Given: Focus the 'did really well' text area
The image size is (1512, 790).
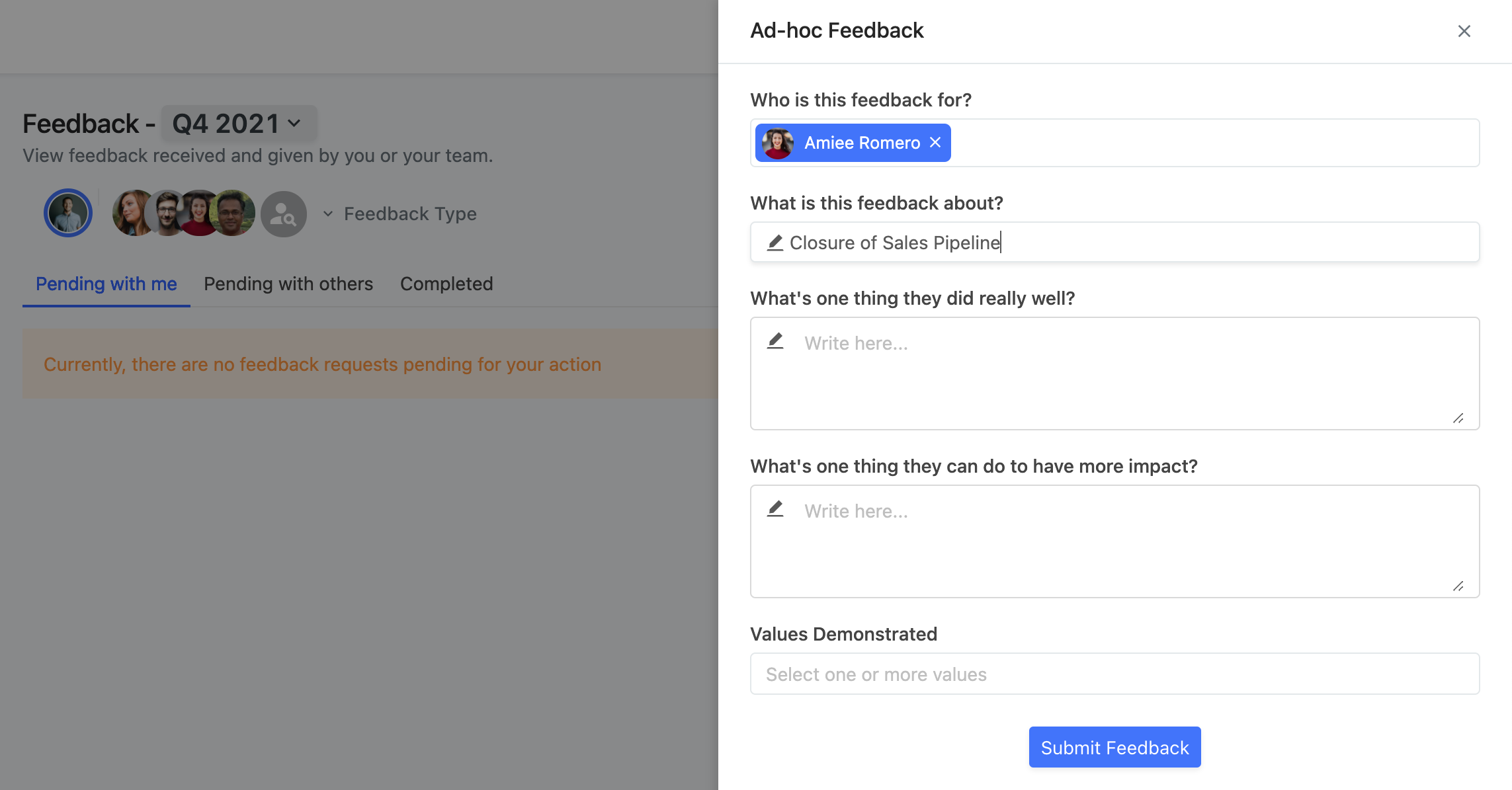Looking at the screenshot, I should (x=1114, y=374).
